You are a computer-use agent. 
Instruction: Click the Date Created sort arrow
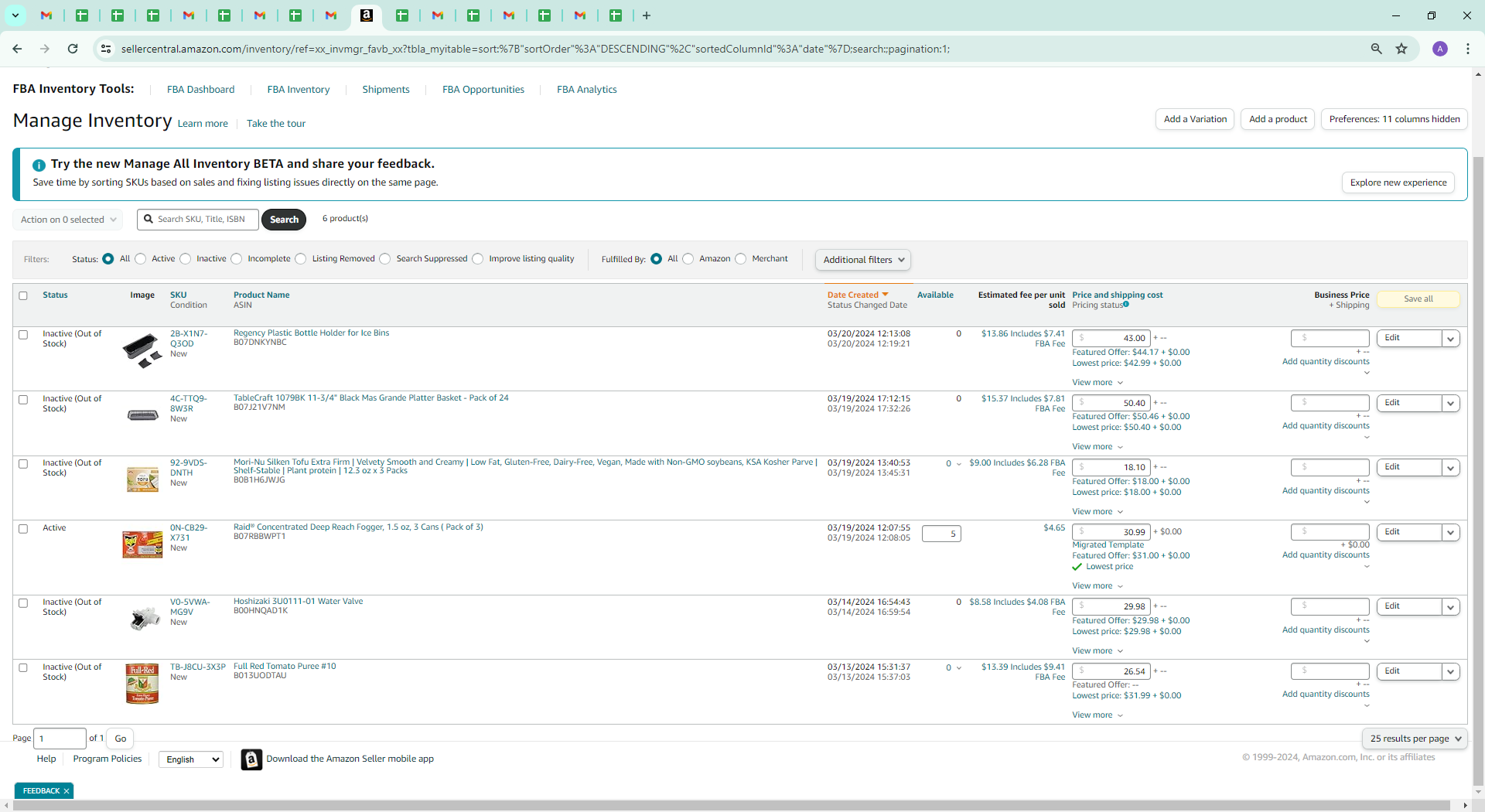point(886,295)
